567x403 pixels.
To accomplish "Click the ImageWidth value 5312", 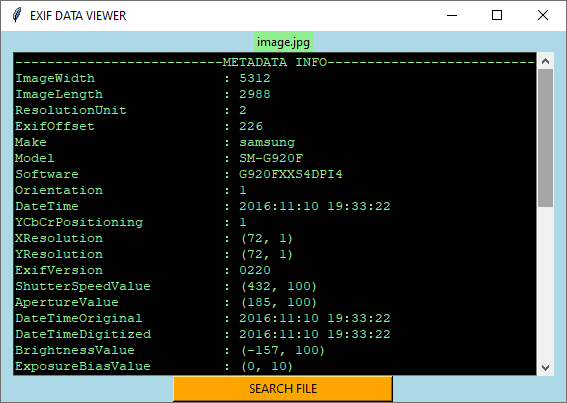I will (255, 78).
